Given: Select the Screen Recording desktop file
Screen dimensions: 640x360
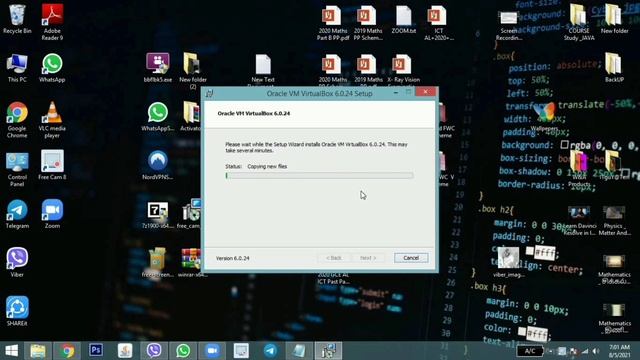Looking at the screenshot, I should [x=509, y=26].
